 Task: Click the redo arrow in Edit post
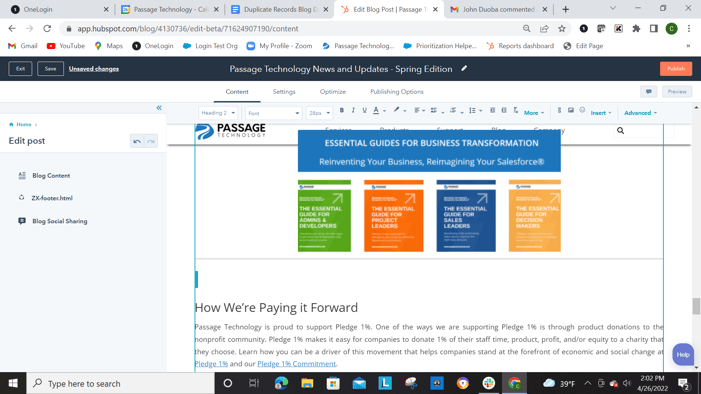tap(151, 141)
